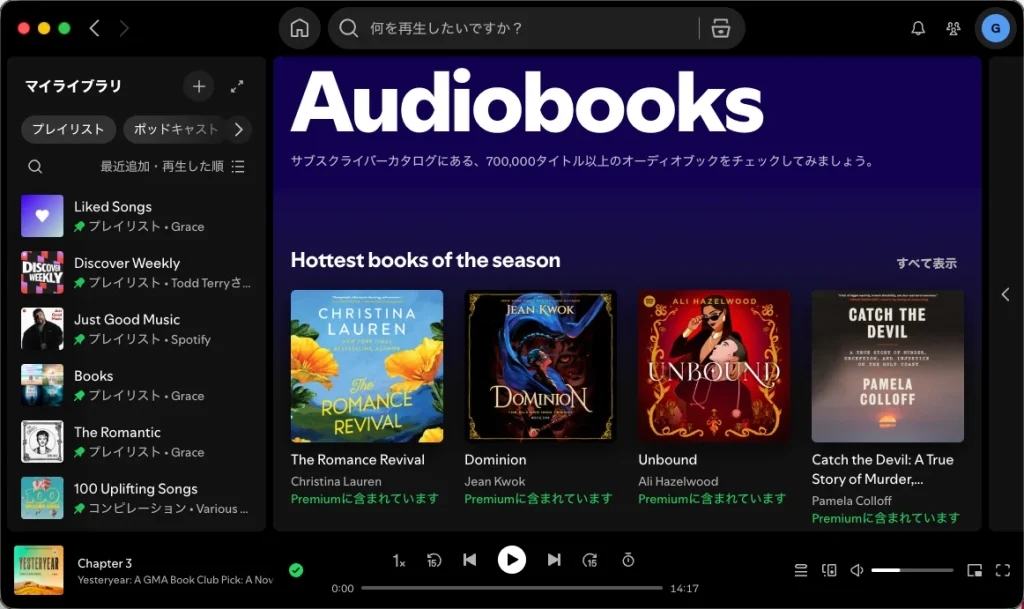Open the Browse icon in search bar
The width and height of the screenshot is (1024, 609).
click(x=720, y=28)
